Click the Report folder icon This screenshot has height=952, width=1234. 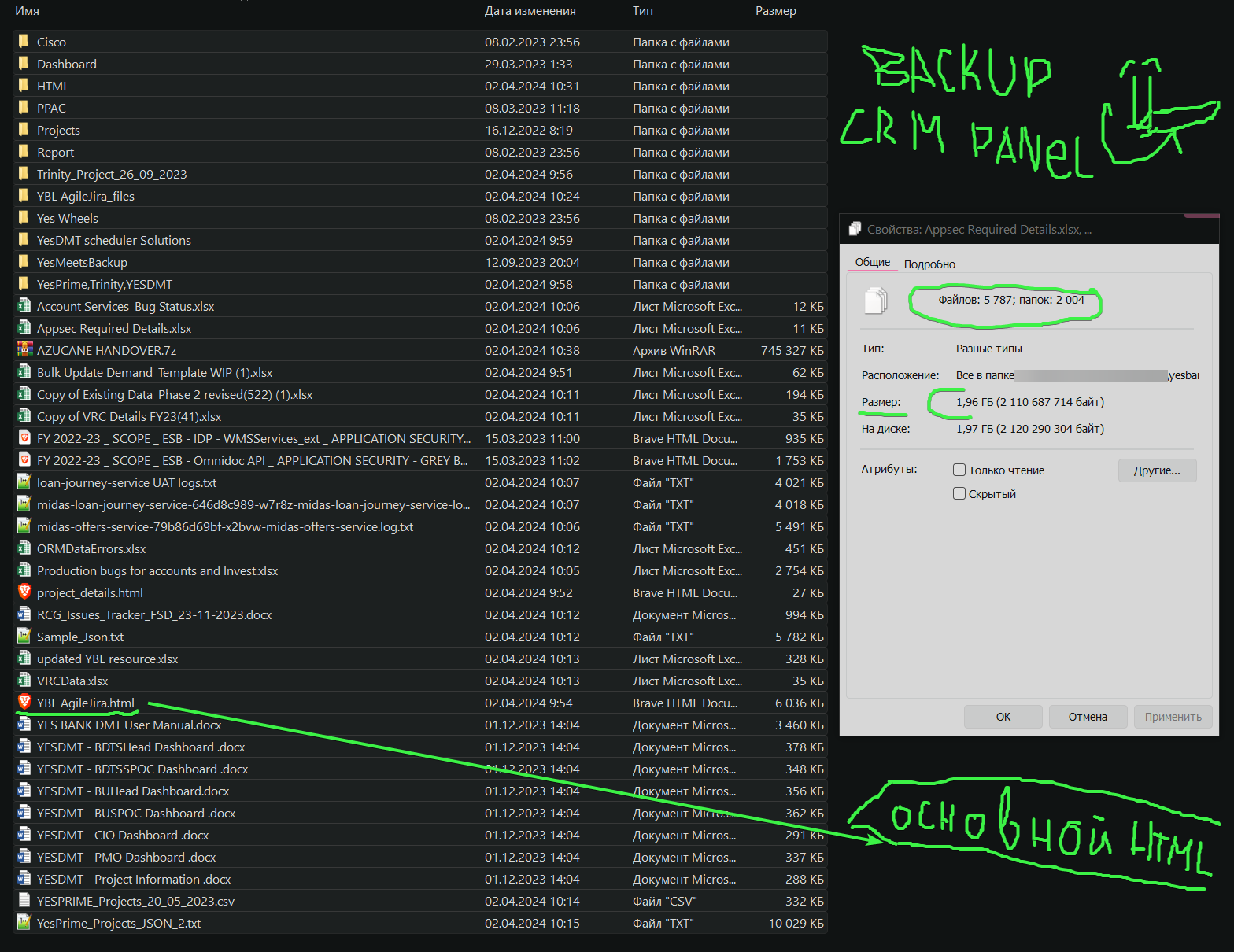[x=24, y=151]
